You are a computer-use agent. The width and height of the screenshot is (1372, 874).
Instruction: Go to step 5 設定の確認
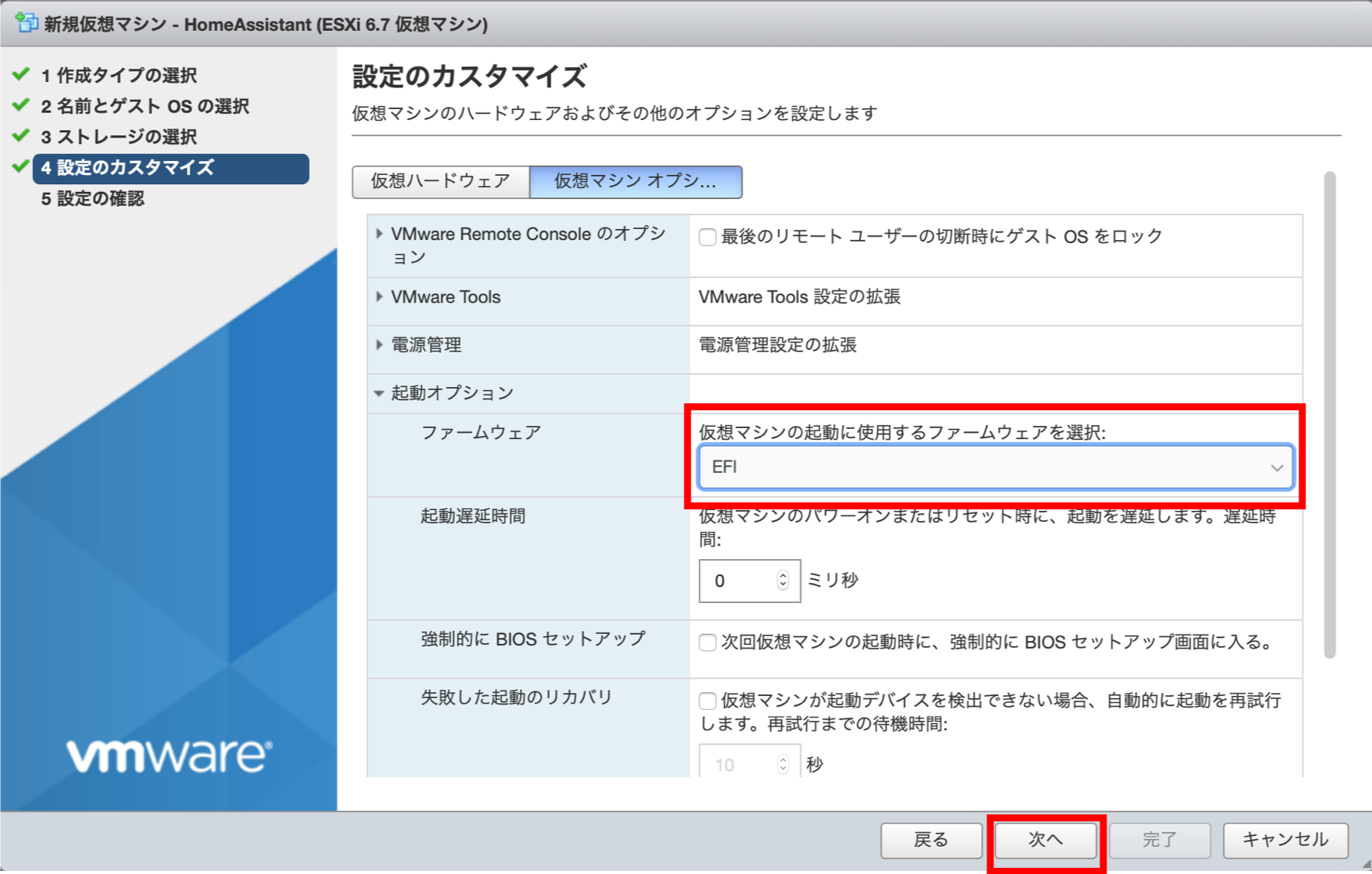point(92,199)
